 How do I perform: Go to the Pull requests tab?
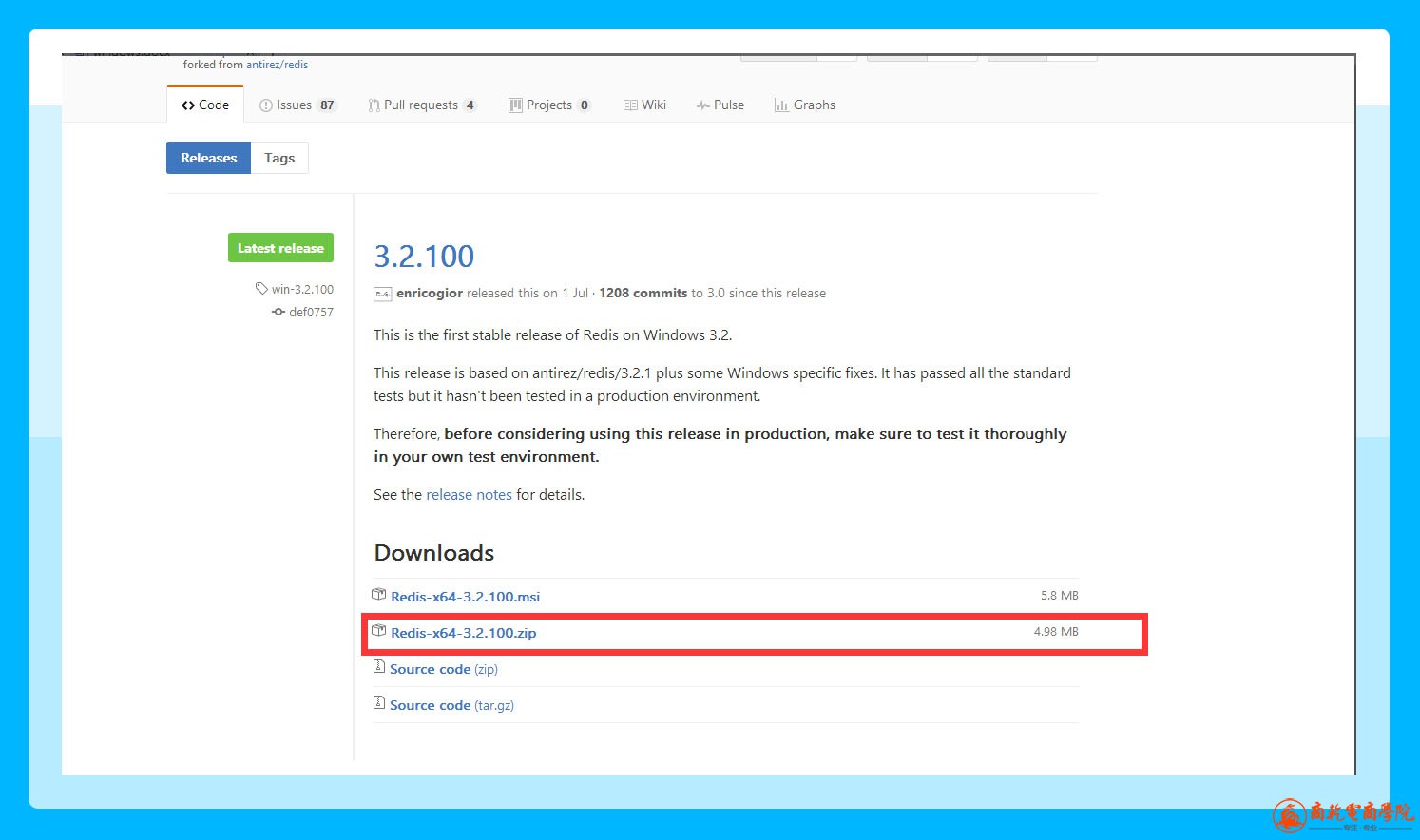coord(421,105)
